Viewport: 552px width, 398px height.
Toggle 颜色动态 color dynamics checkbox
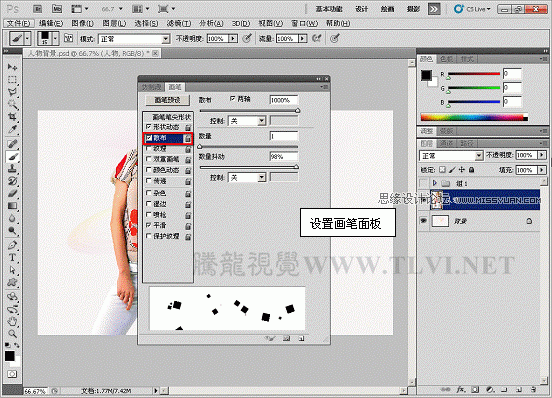click(x=149, y=170)
